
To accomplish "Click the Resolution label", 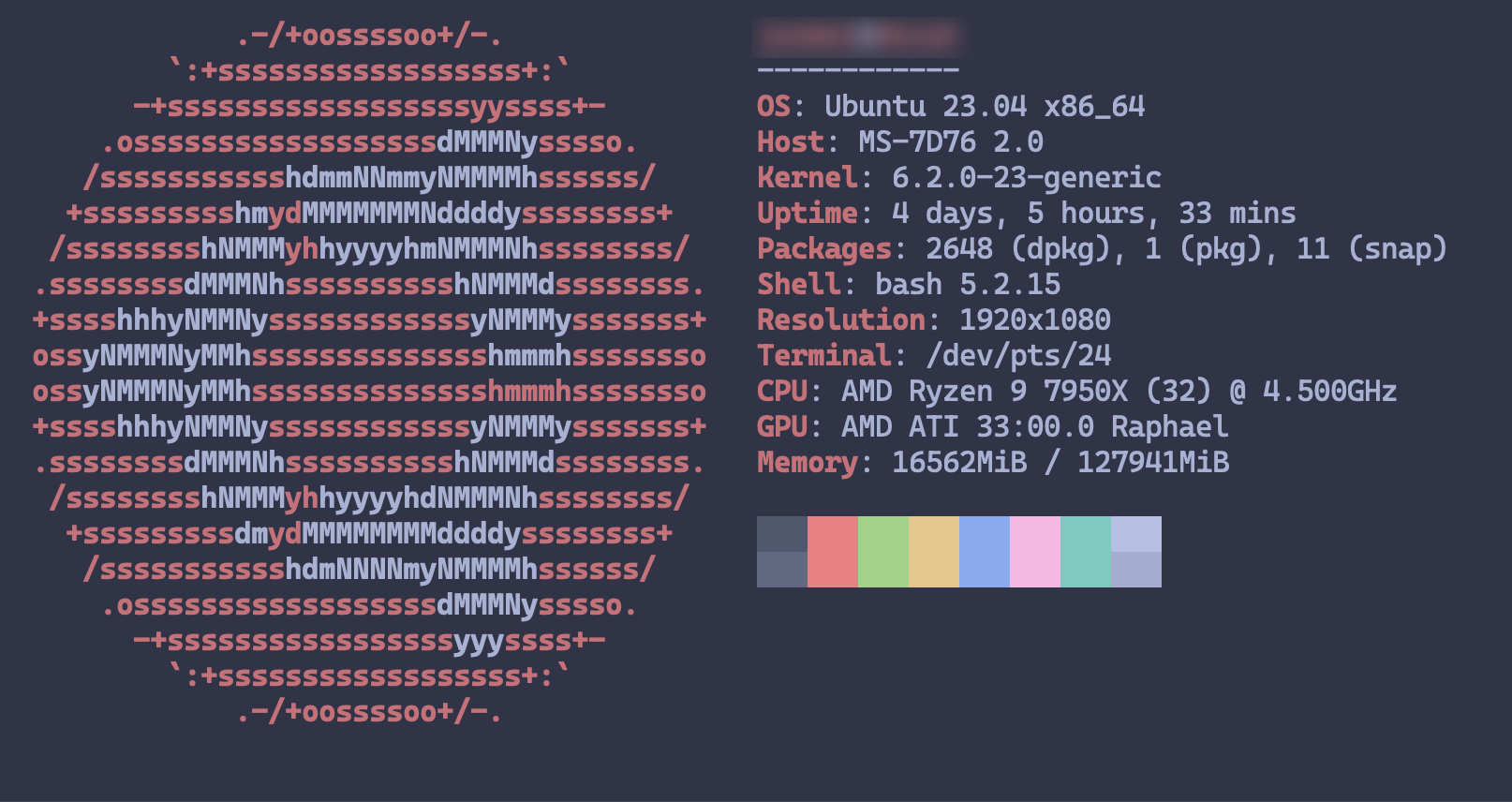I will (840, 320).
